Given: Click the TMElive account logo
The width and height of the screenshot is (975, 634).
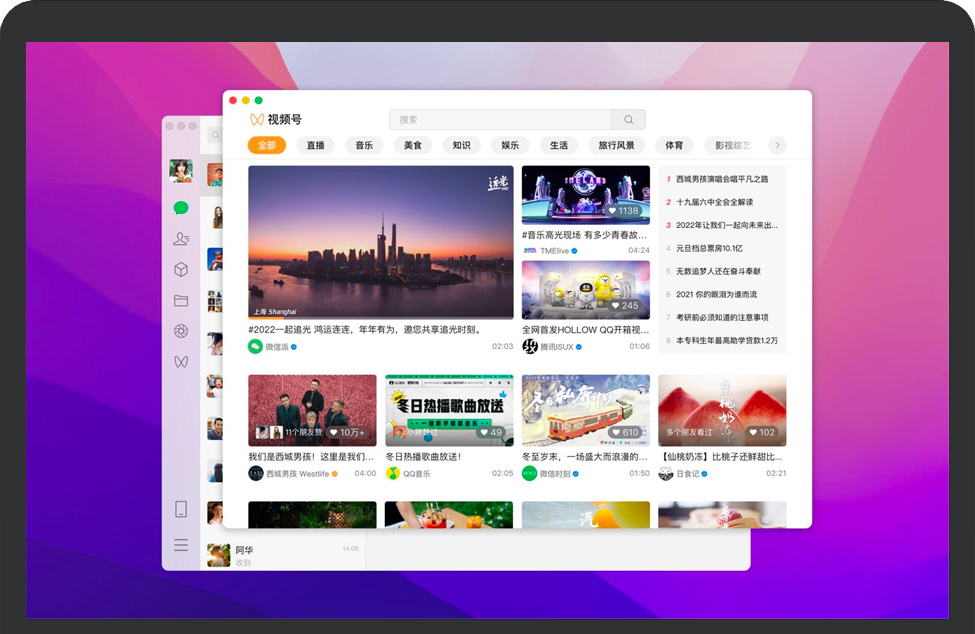Looking at the screenshot, I should click(x=530, y=250).
